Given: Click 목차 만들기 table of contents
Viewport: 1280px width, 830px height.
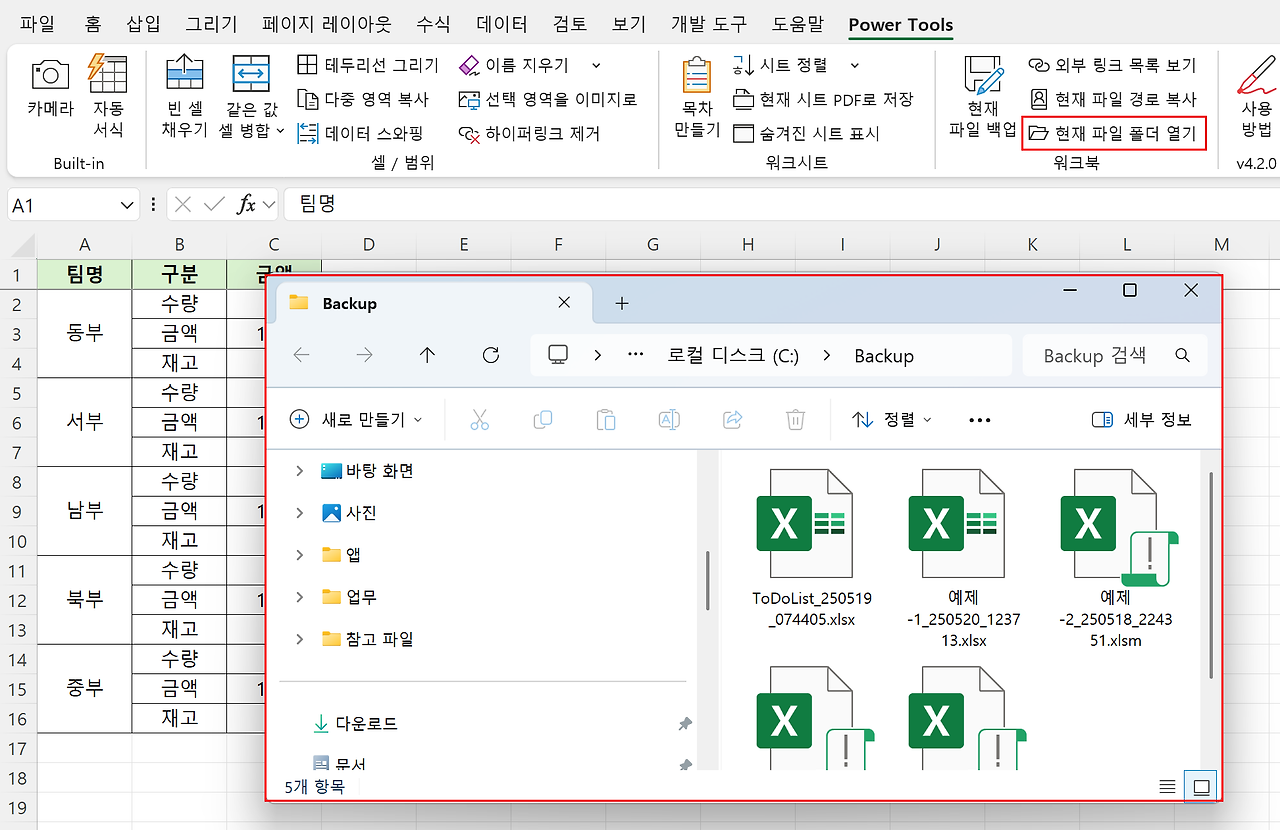Looking at the screenshot, I should (x=697, y=96).
